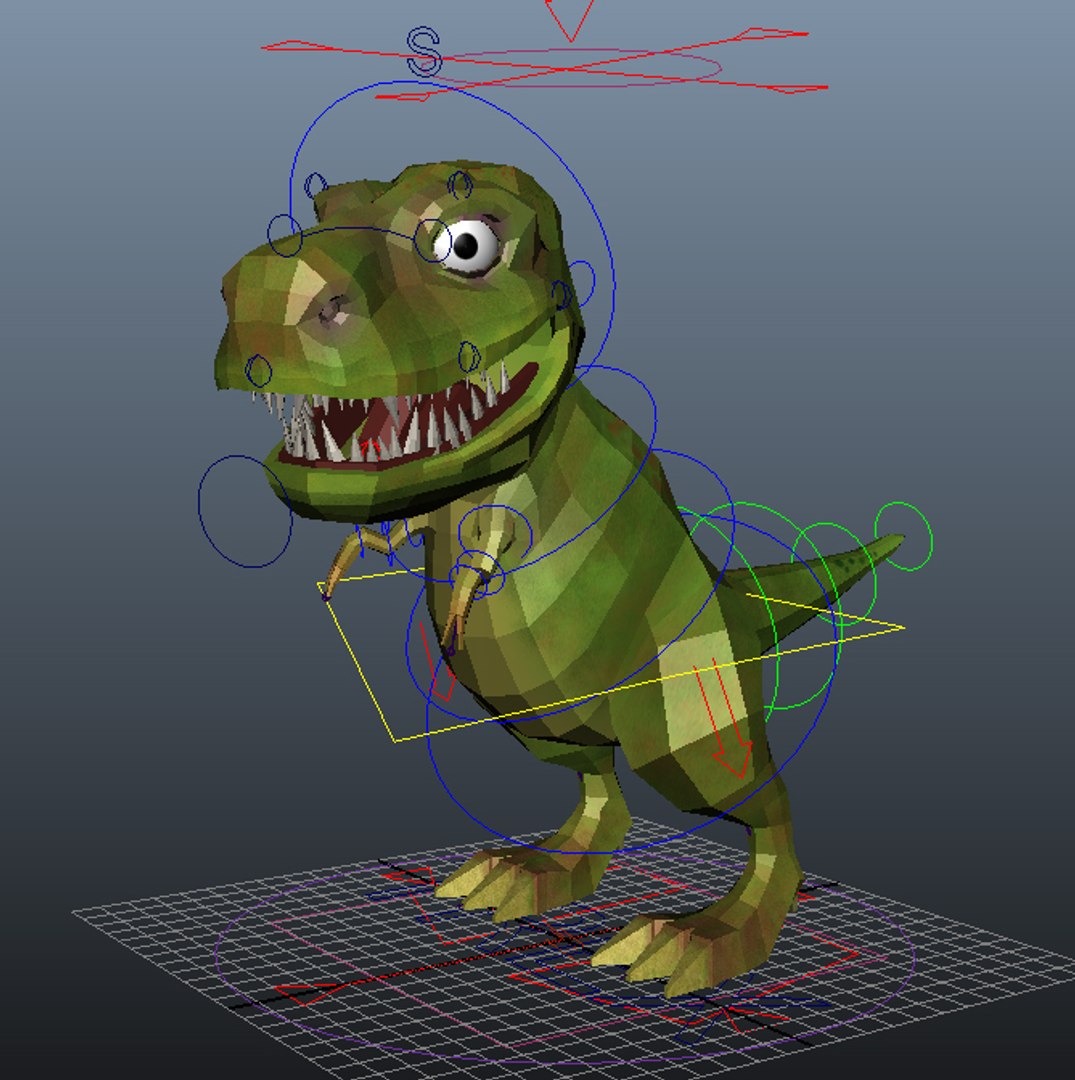Click the red downward triangle at the top

point(570,19)
